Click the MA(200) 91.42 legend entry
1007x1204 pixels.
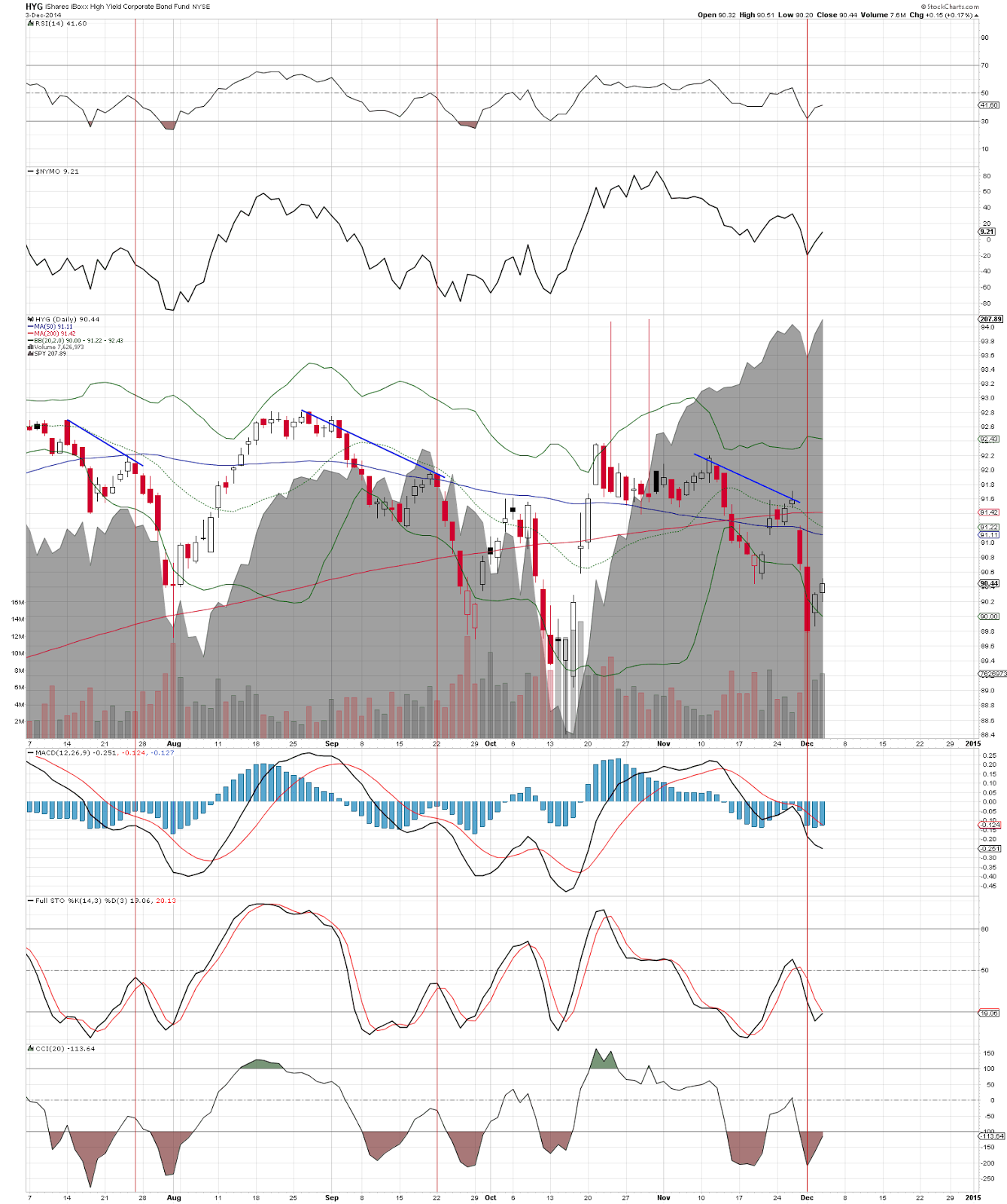[55, 333]
